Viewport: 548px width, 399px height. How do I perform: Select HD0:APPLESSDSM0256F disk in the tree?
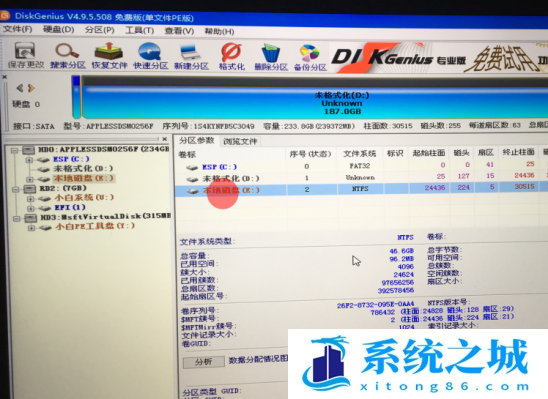click(x=103, y=150)
